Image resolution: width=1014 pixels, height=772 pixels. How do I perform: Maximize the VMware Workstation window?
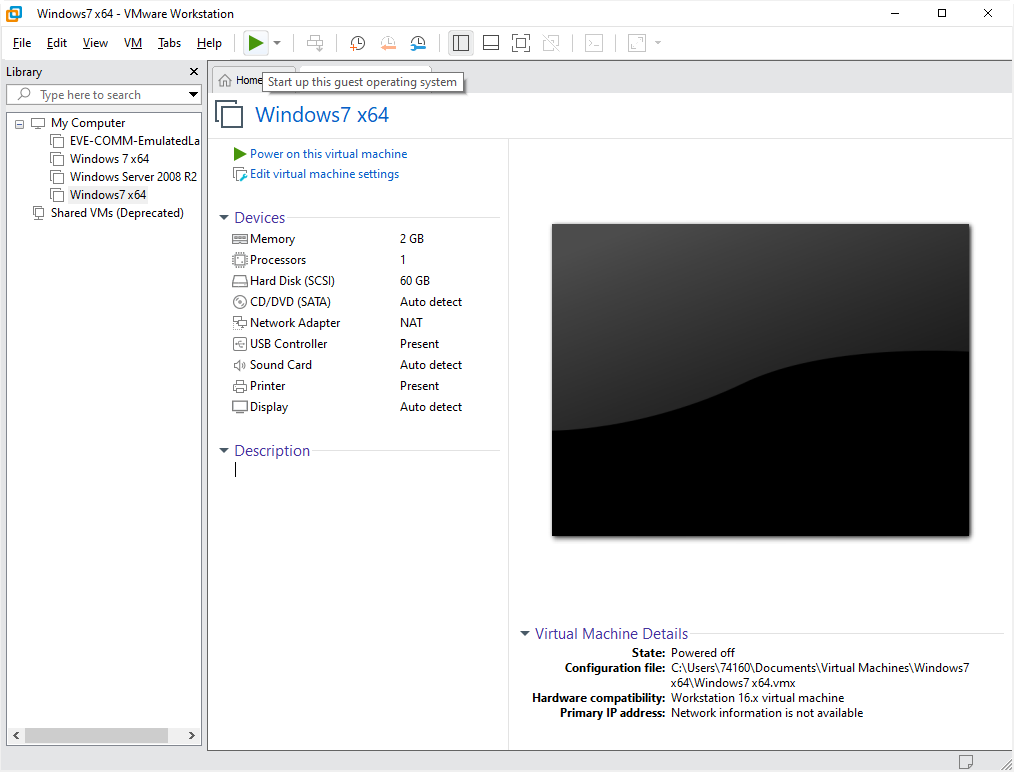(942, 14)
